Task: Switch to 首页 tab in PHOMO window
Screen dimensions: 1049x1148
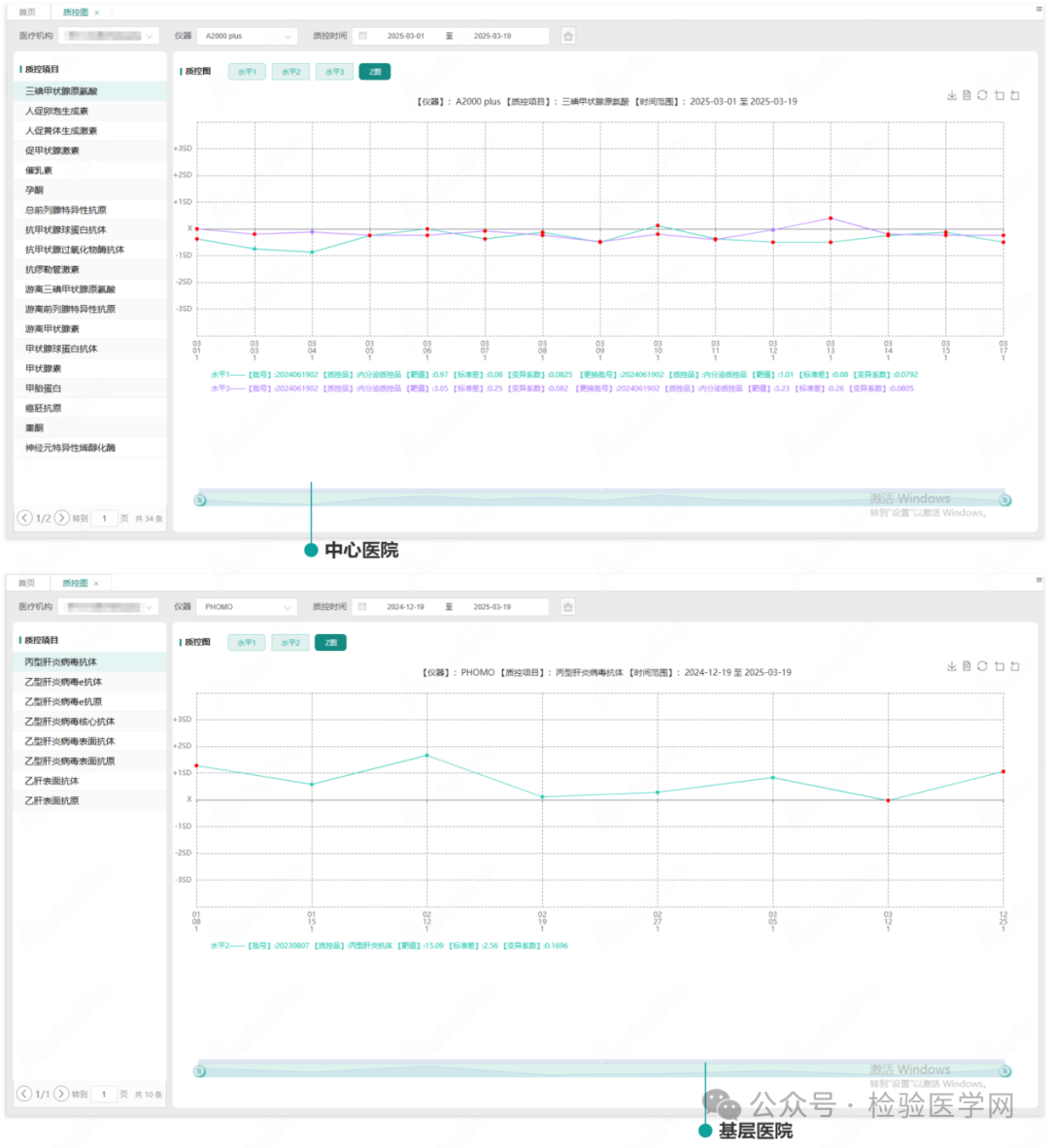Action: click(x=27, y=584)
